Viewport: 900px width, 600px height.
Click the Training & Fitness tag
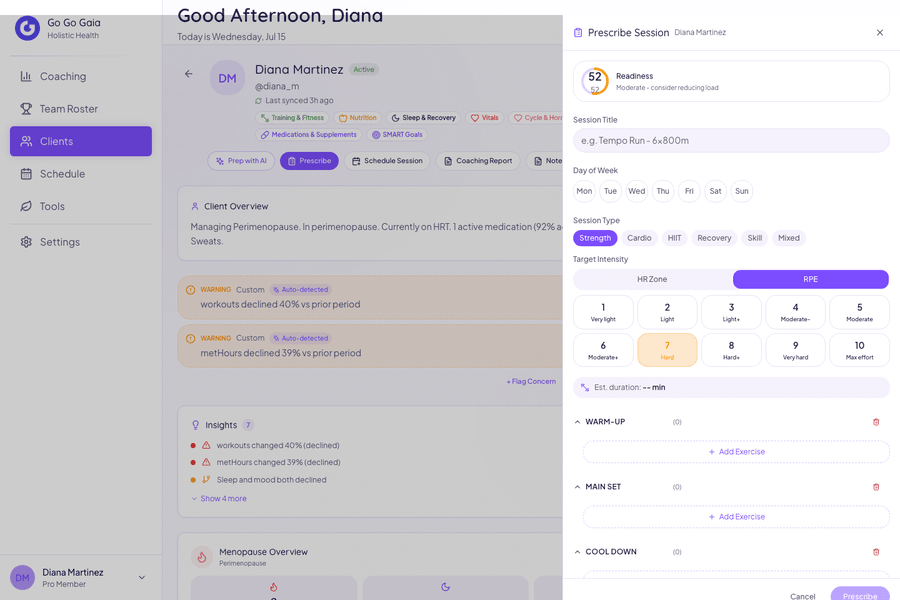point(292,118)
